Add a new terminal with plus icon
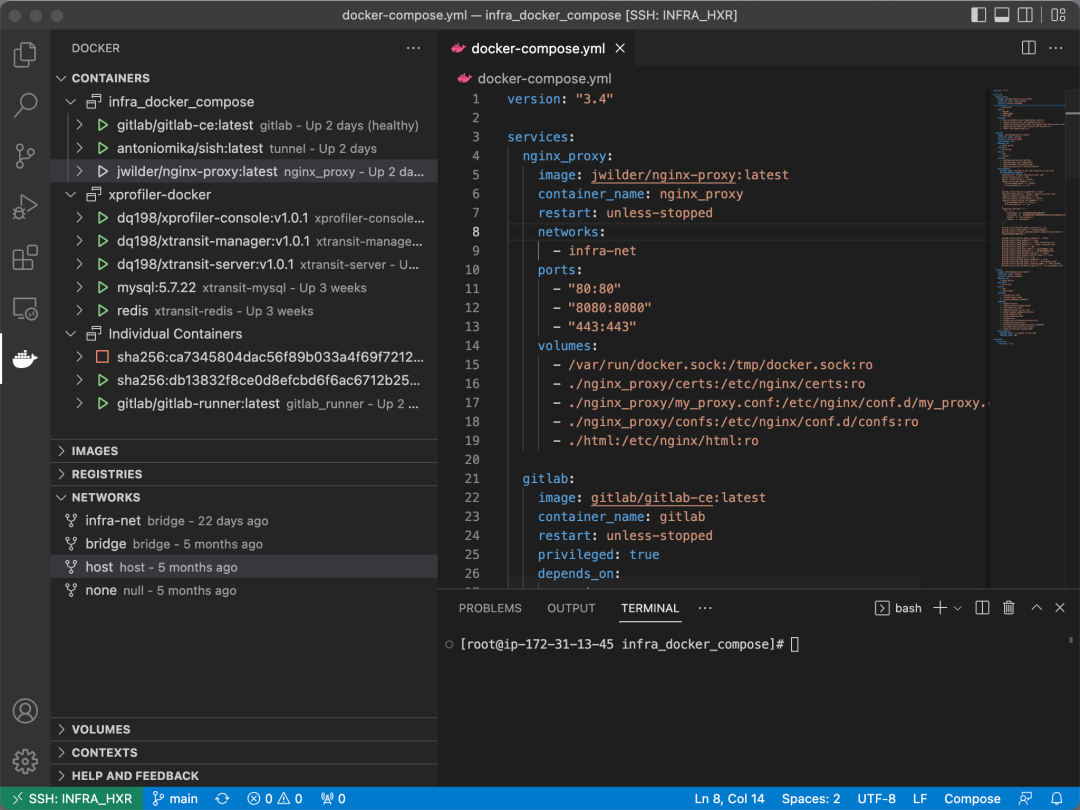Screen dimensions: 1080x810 (x=939, y=608)
